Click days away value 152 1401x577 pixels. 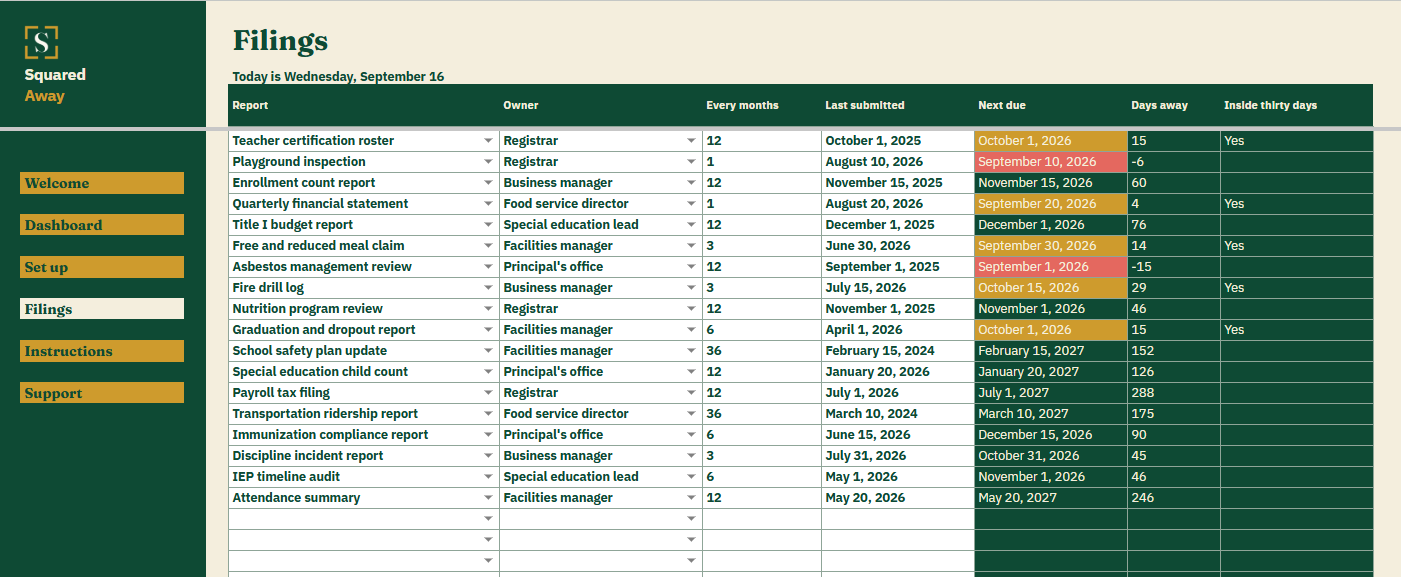click(x=1174, y=351)
